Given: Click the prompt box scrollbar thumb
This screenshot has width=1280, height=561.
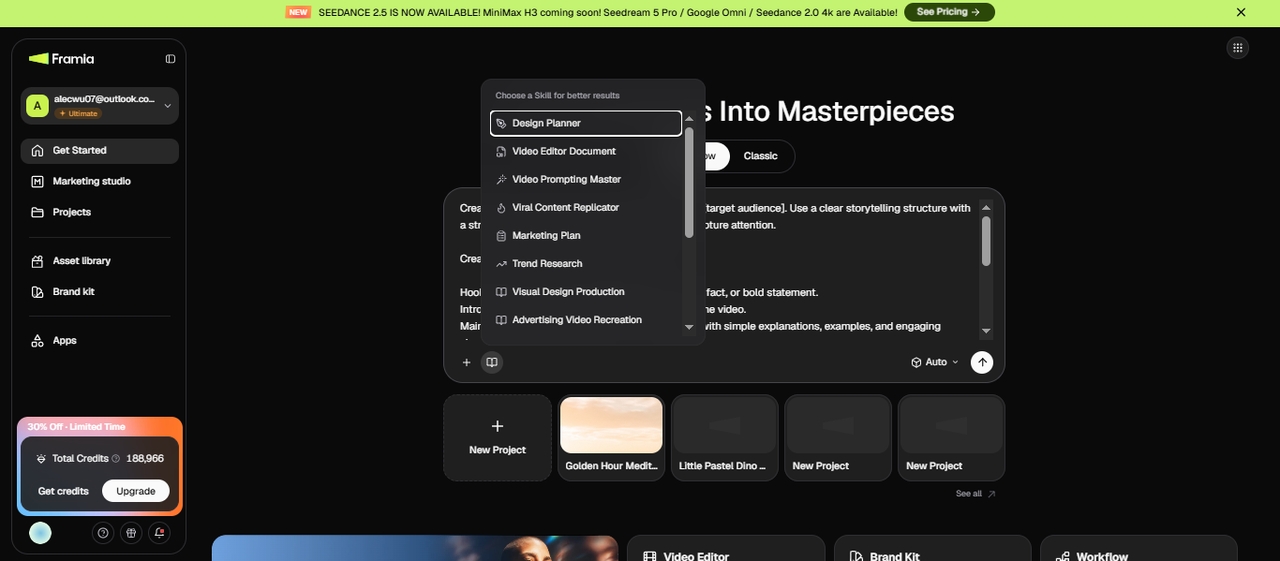Looking at the screenshot, I should 986,241.
